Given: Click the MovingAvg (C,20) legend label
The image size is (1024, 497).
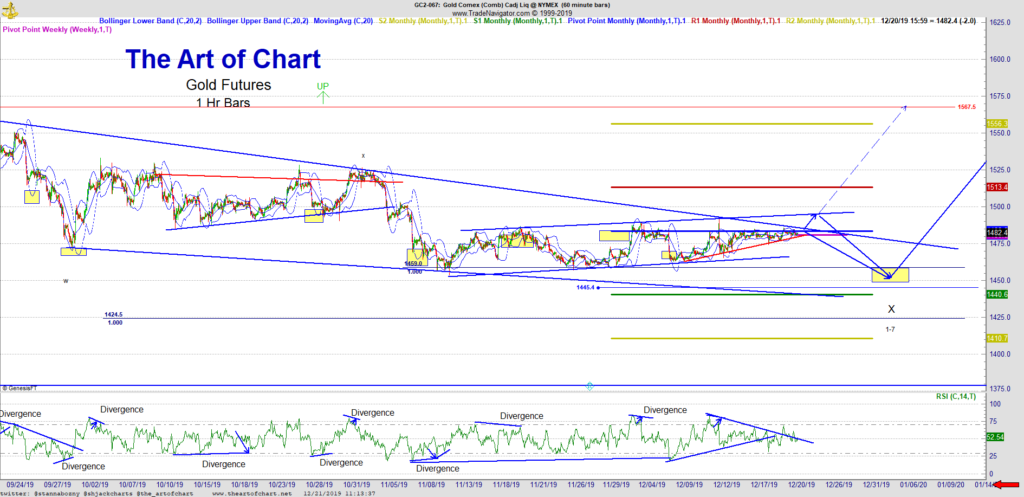Looking at the screenshot, I should [342, 21].
